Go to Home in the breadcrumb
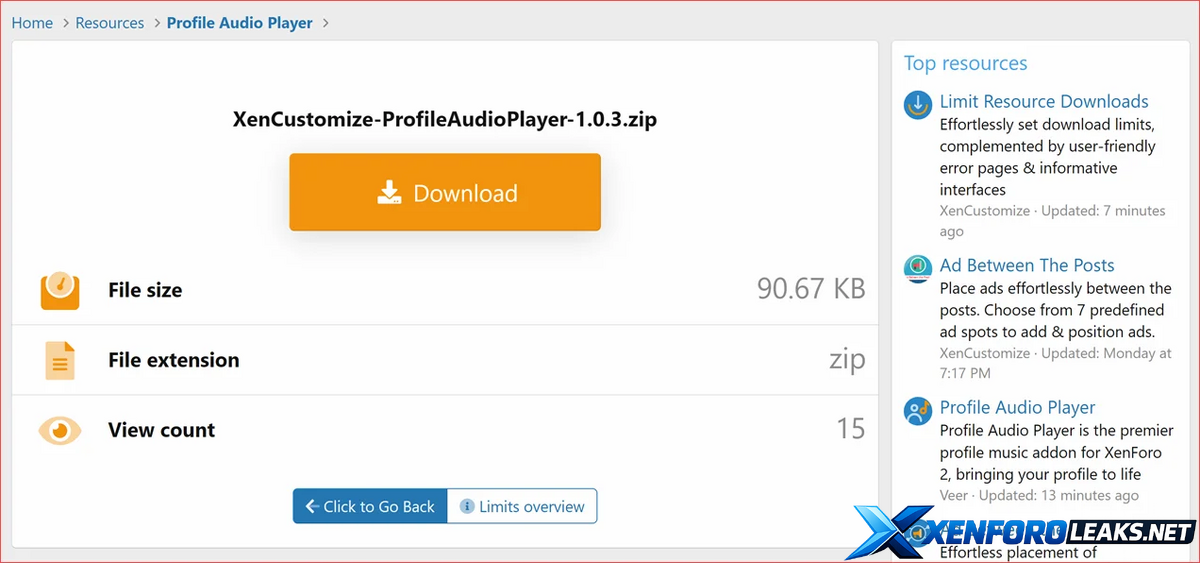 point(32,22)
